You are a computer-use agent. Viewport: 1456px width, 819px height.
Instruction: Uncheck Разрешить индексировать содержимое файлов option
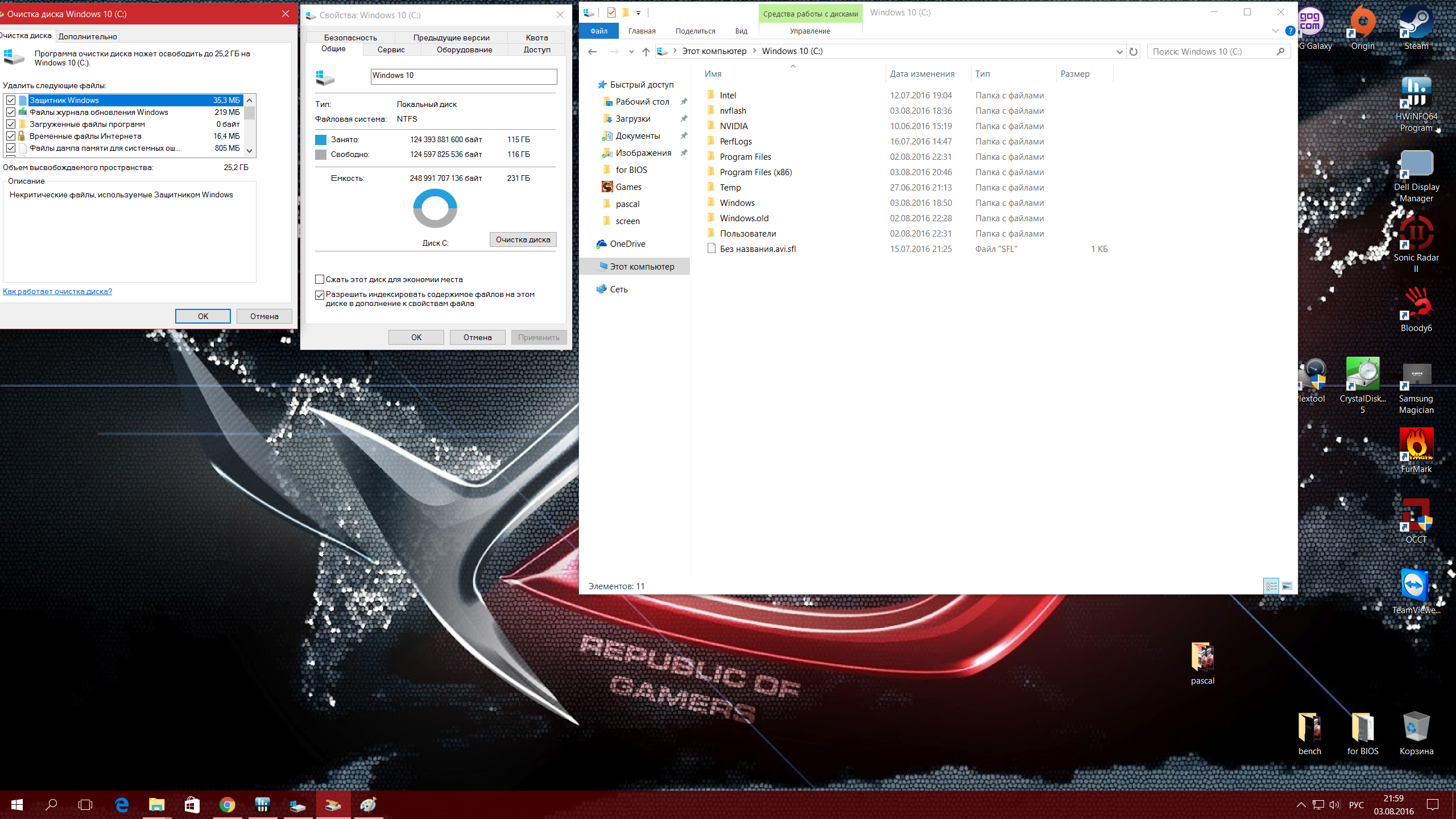click(x=320, y=295)
